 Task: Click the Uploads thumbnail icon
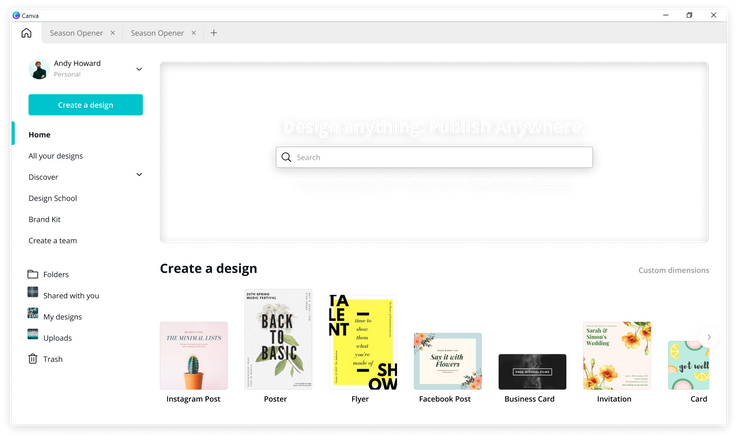32,334
